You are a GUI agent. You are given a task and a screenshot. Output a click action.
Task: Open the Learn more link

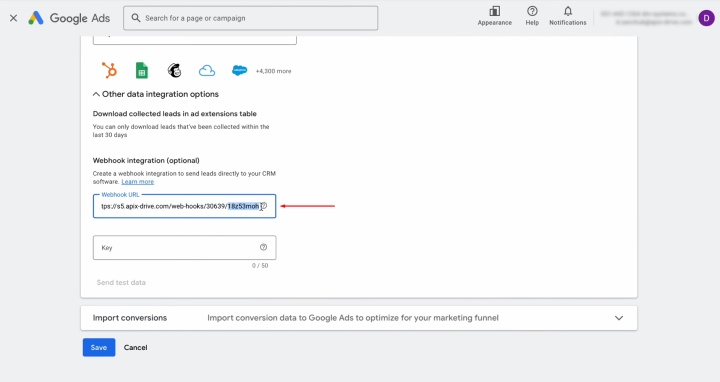tap(138, 182)
